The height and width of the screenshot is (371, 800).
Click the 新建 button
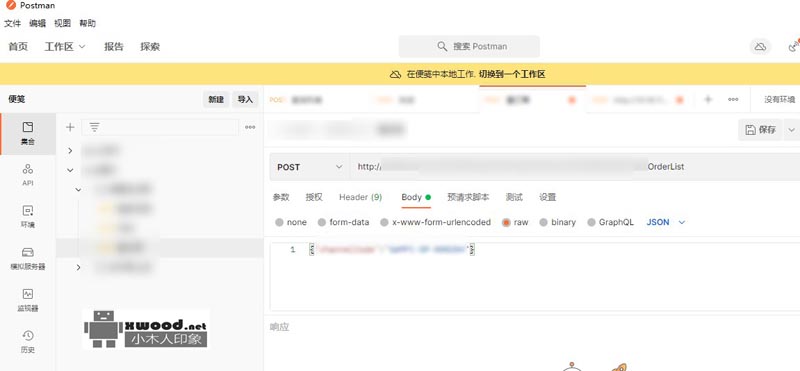(216, 100)
